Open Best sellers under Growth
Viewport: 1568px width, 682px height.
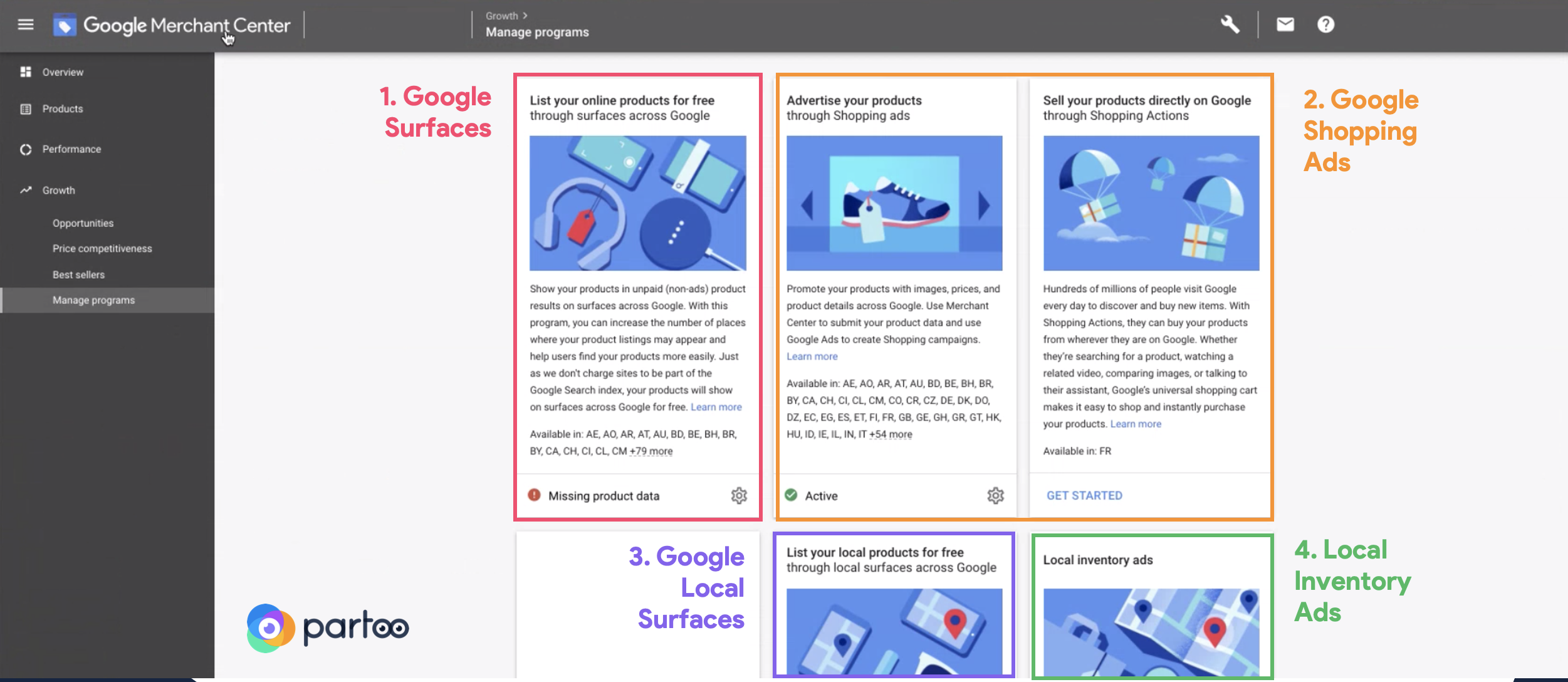[78, 275]
